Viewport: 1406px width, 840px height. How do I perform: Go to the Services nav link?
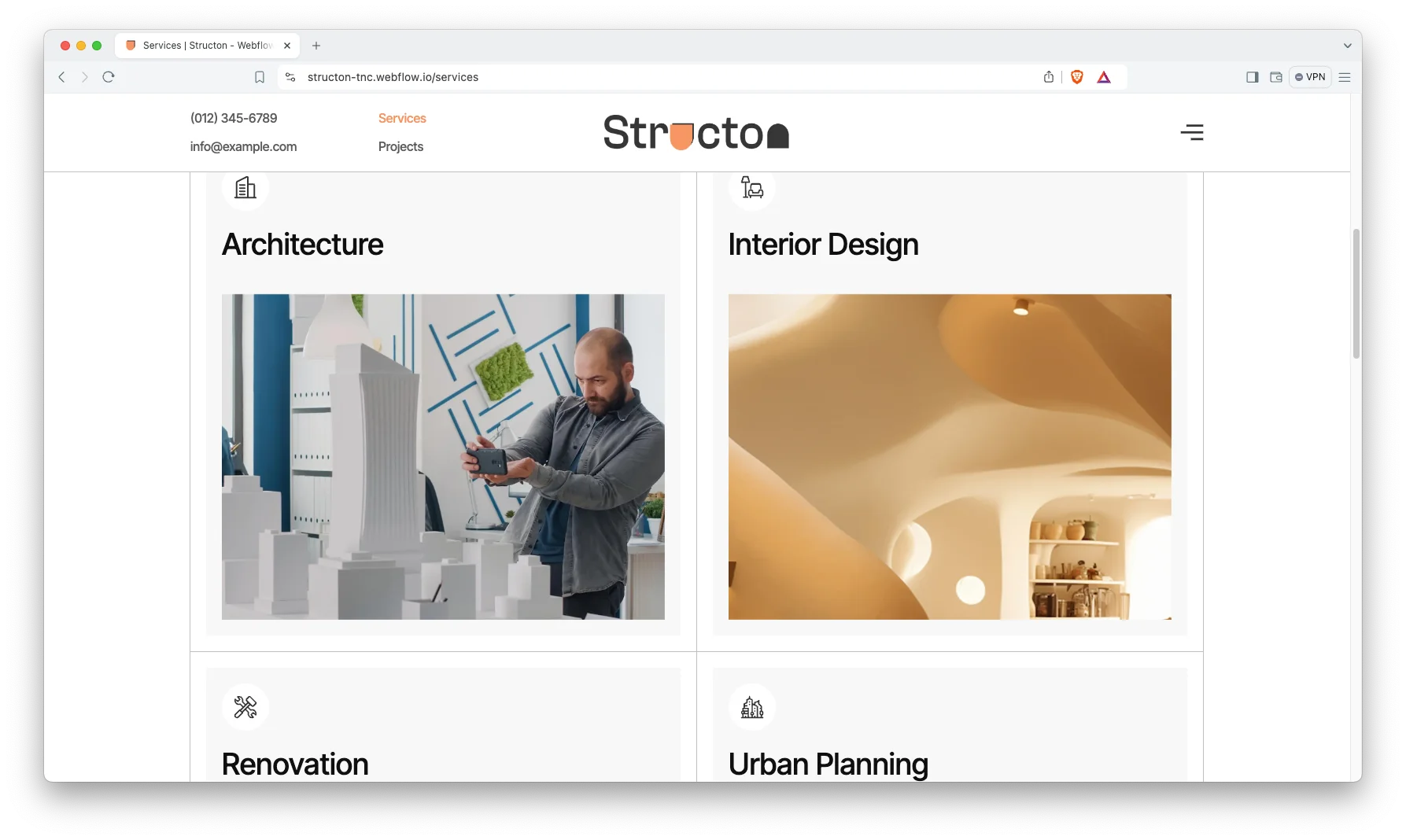[x=402, y=118]
